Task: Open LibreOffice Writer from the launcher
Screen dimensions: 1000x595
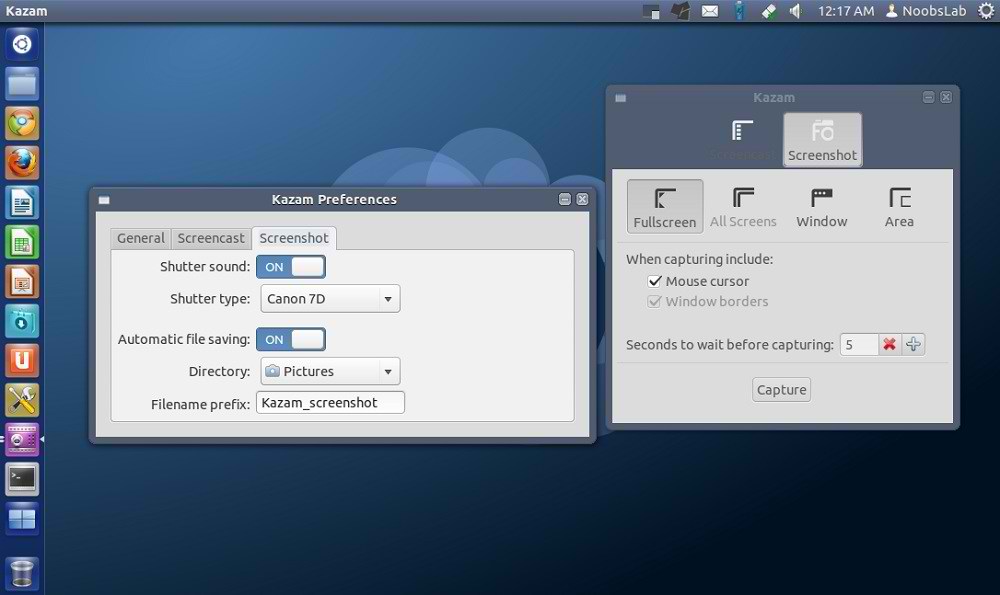Action: [x=22, y=203]
